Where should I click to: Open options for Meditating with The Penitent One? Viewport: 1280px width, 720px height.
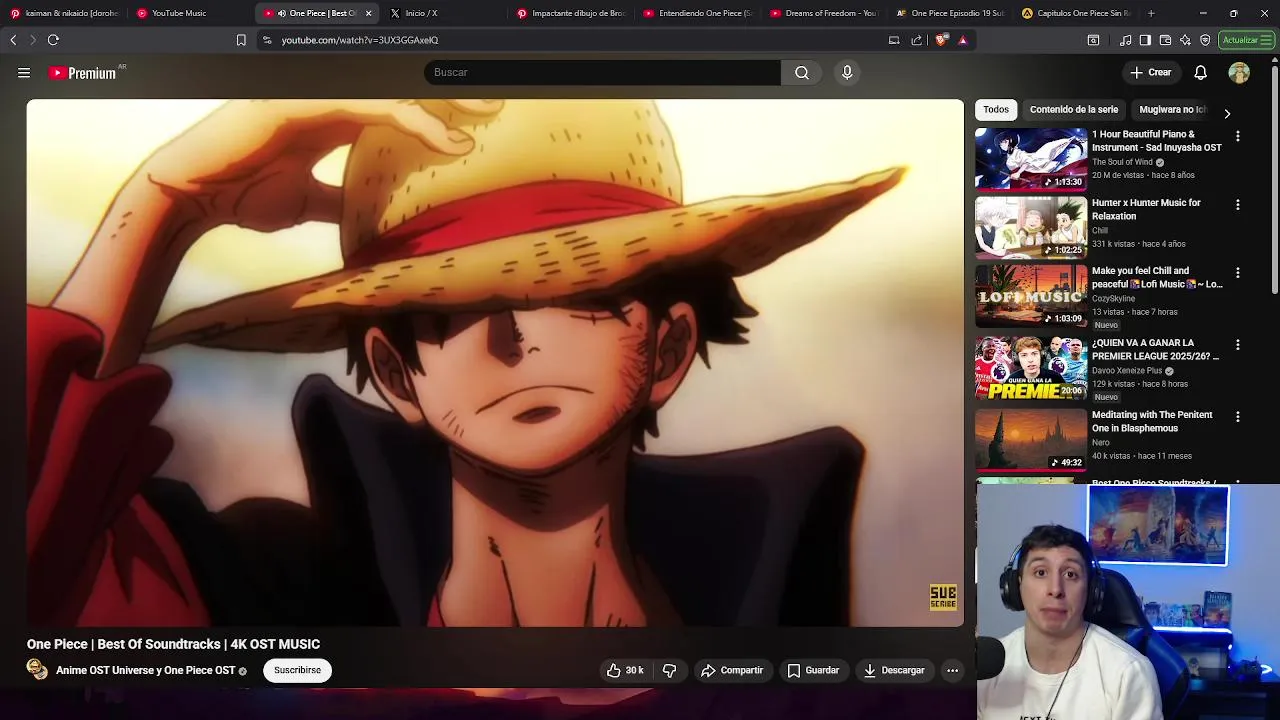1237,417
